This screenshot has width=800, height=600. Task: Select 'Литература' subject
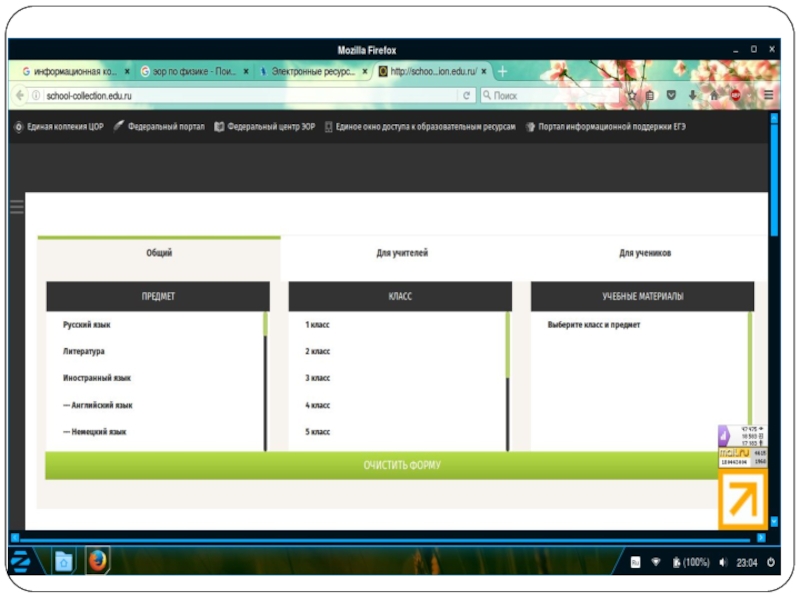(84, 352)
